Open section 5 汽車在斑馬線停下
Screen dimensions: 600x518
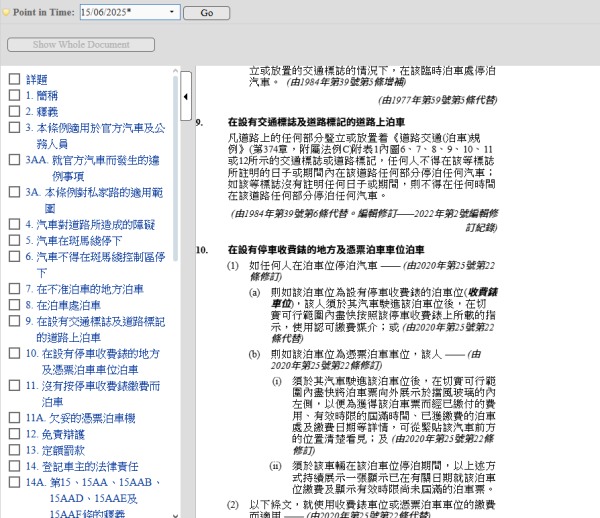tap(79, 241)
